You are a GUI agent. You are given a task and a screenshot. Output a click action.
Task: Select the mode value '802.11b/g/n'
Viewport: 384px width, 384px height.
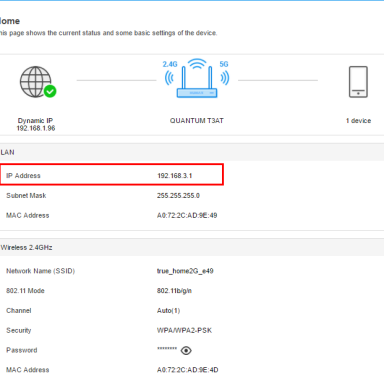[174, 291]
